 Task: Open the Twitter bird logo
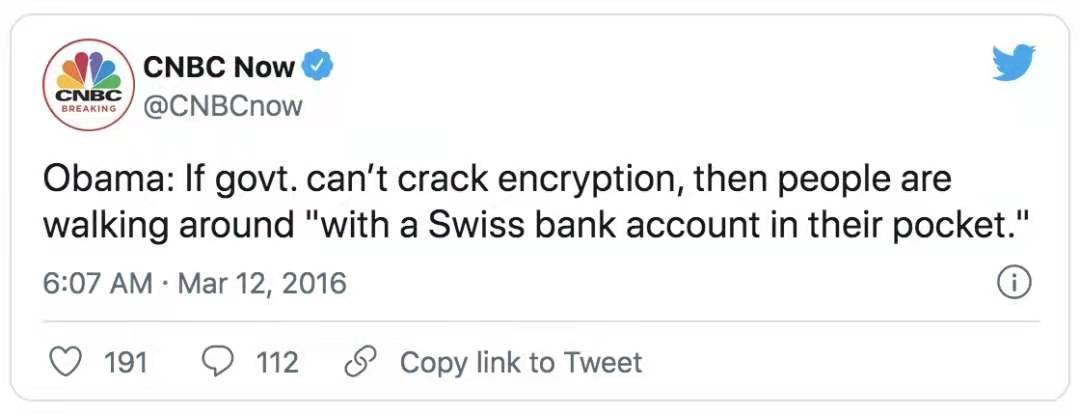(x=1014, y=62)
